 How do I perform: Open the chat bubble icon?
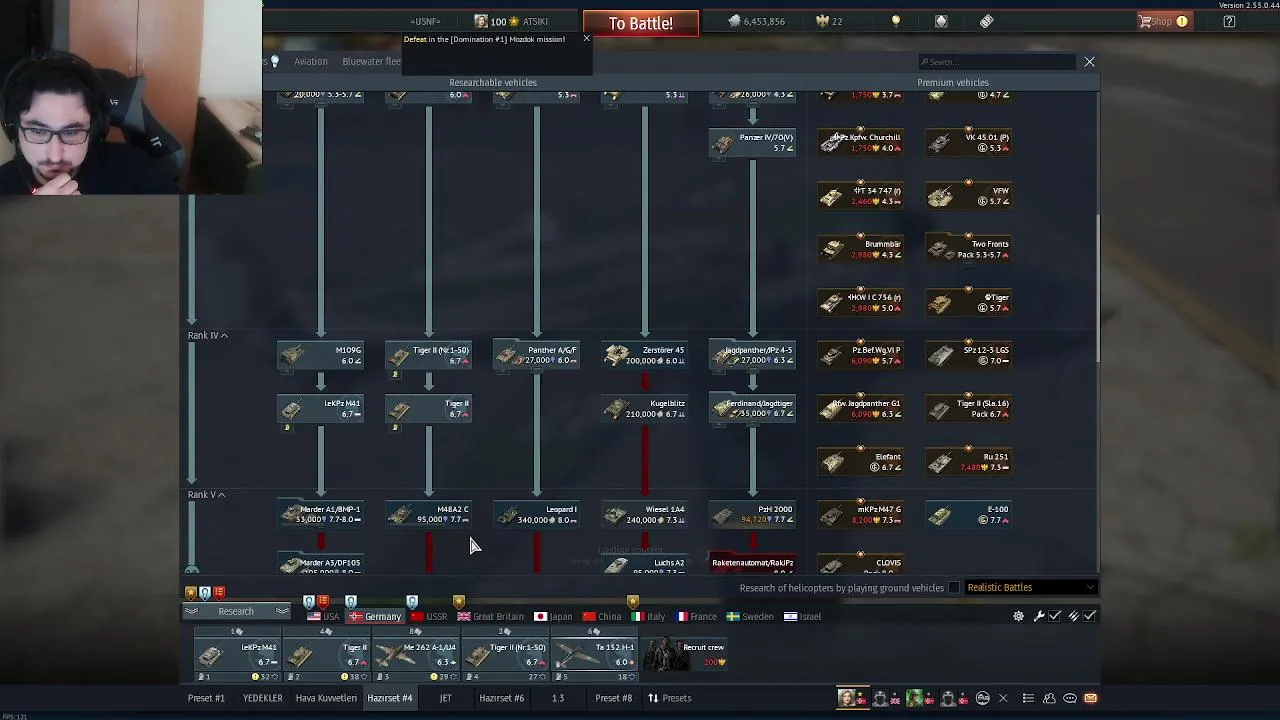tap(1070, 698)
